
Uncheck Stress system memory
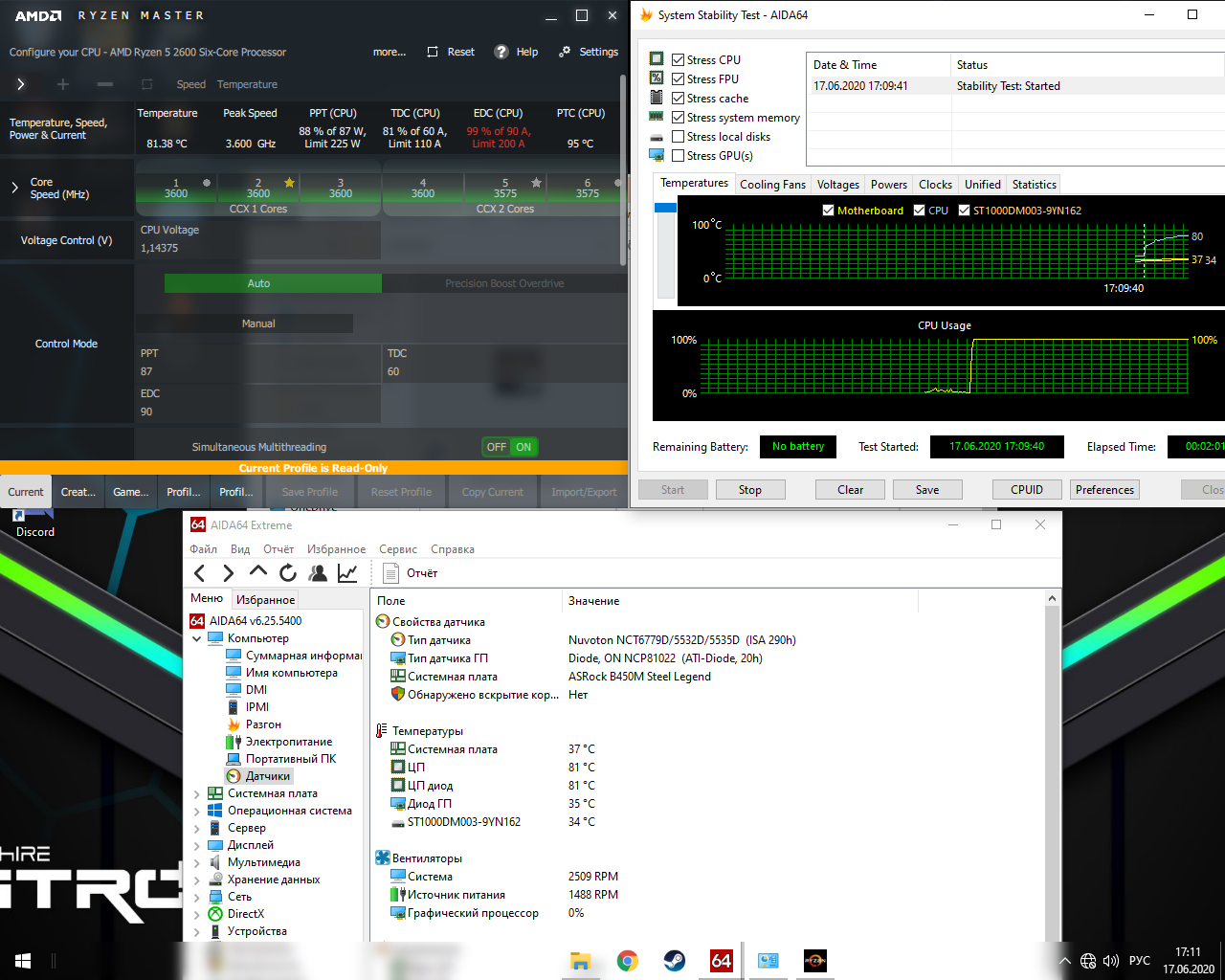point(678,117)
